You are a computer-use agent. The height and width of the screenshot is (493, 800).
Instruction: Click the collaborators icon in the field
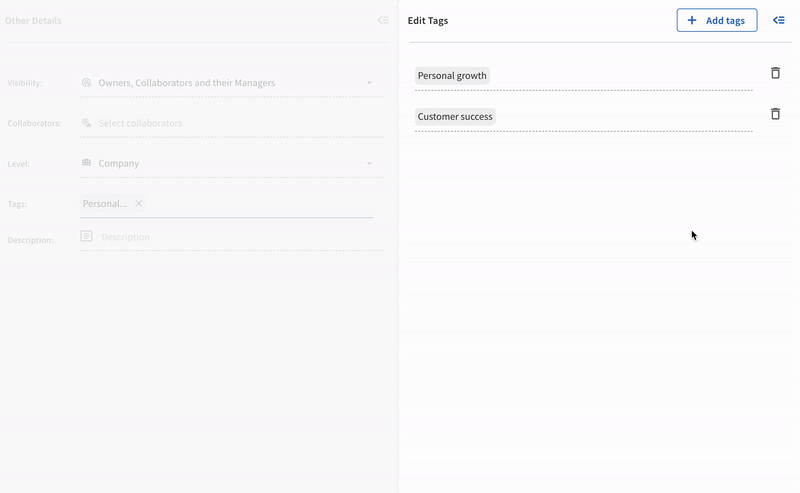click(x=86, y=123)
